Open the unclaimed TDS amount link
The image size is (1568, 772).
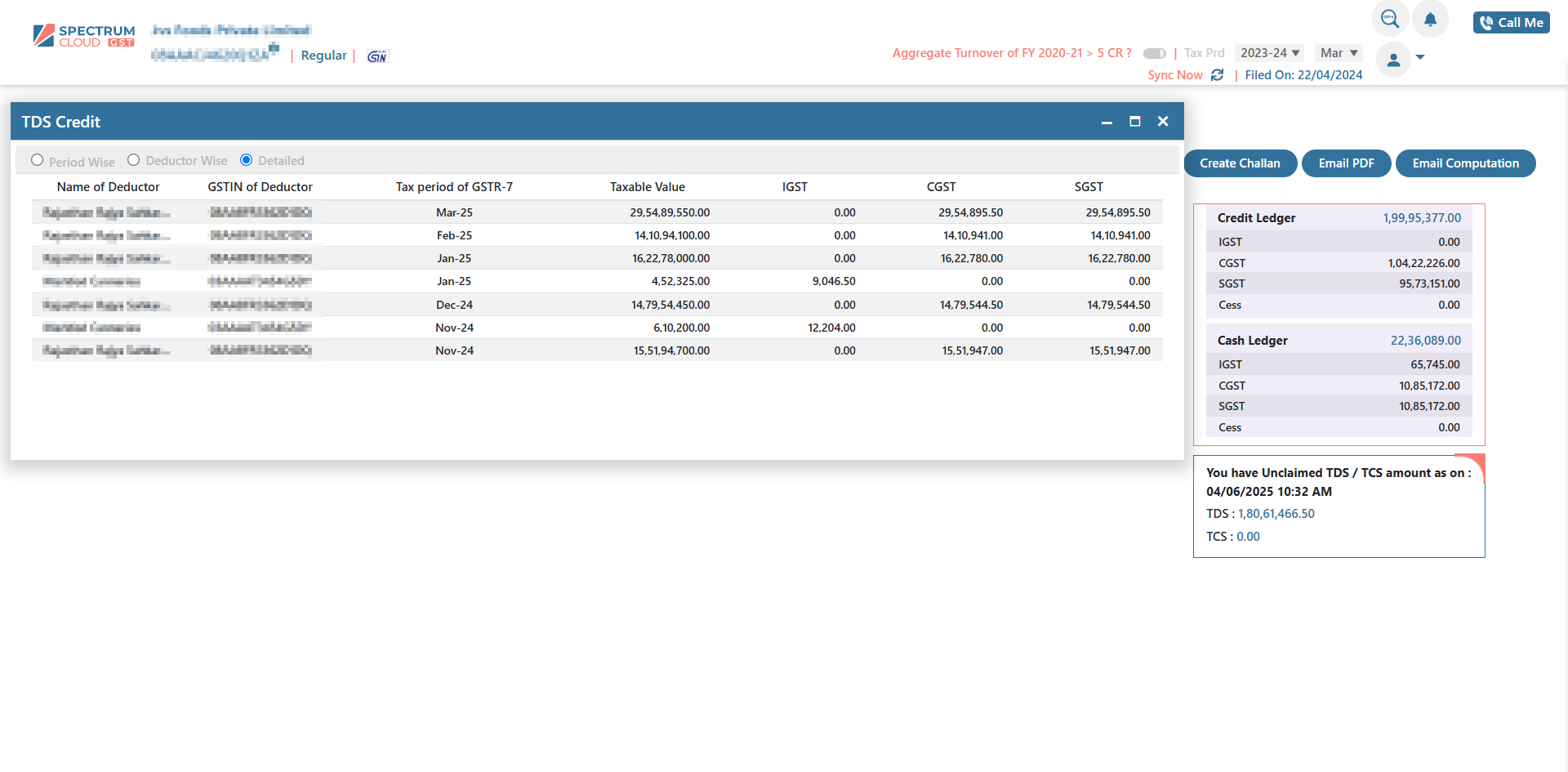click(1276, 513)
